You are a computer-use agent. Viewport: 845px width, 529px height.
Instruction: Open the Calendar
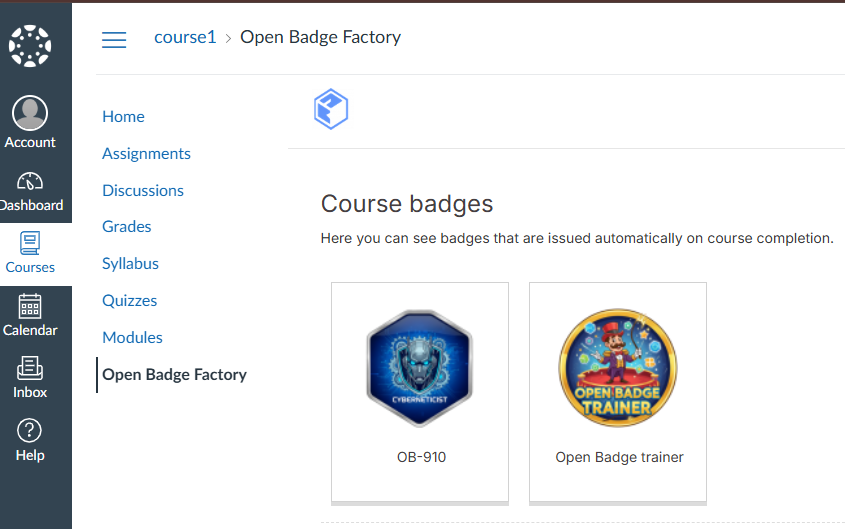tap(30, 316)
